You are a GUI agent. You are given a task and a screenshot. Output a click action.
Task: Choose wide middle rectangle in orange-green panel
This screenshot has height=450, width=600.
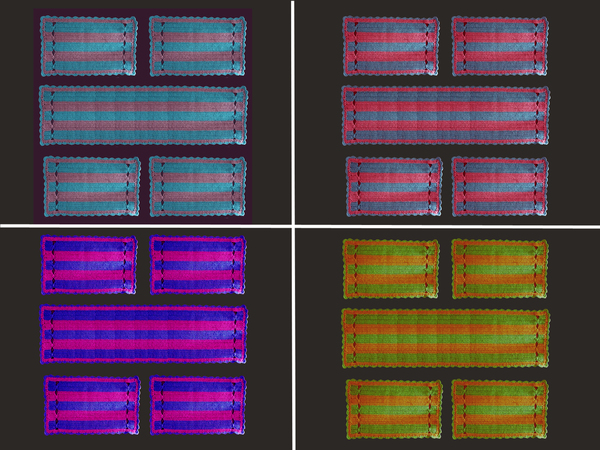[x=446, y=337]
